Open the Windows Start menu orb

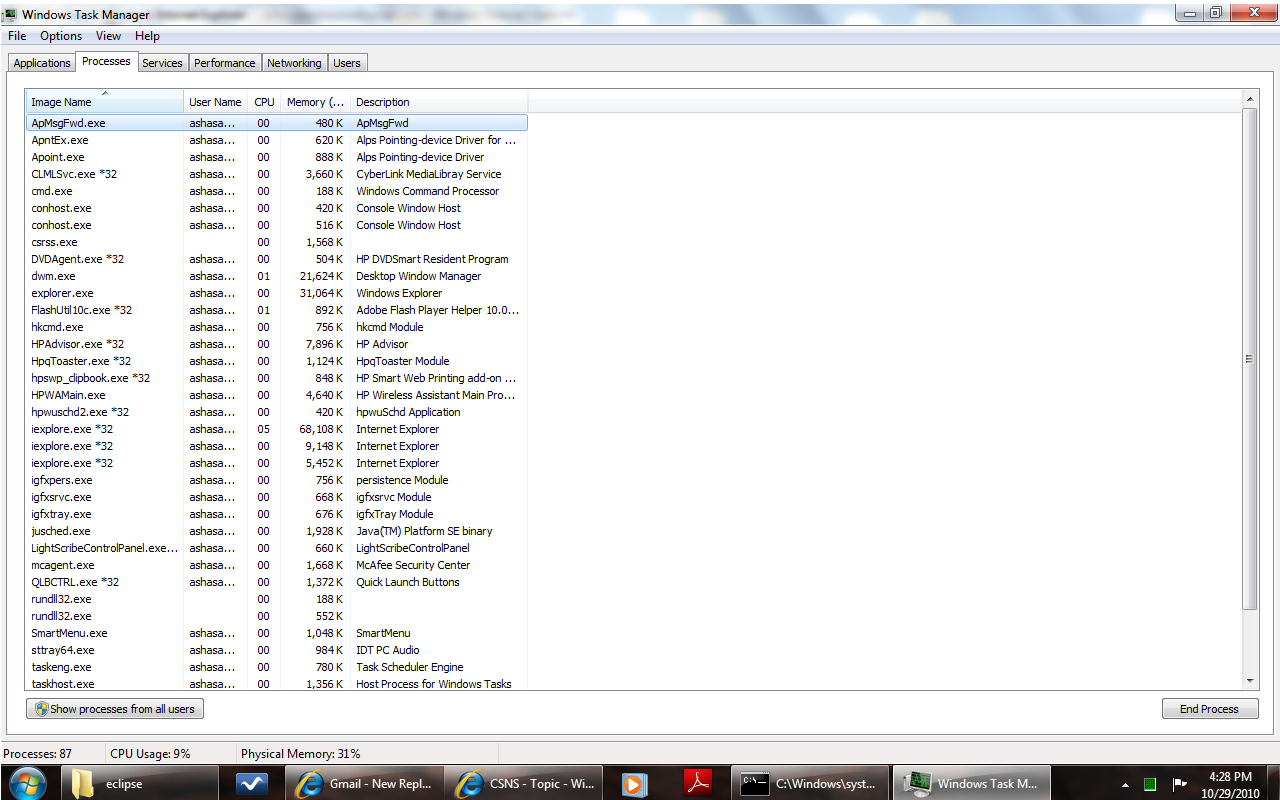pos(27,783)
